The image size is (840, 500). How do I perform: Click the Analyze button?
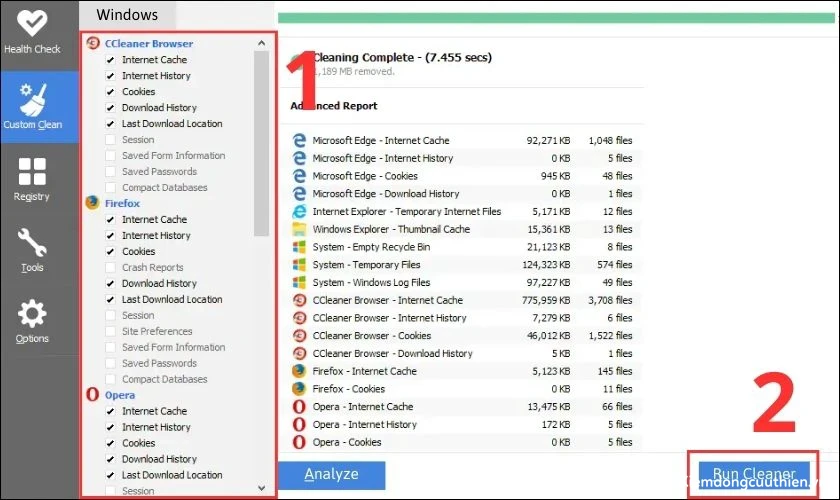coord(332,475)
